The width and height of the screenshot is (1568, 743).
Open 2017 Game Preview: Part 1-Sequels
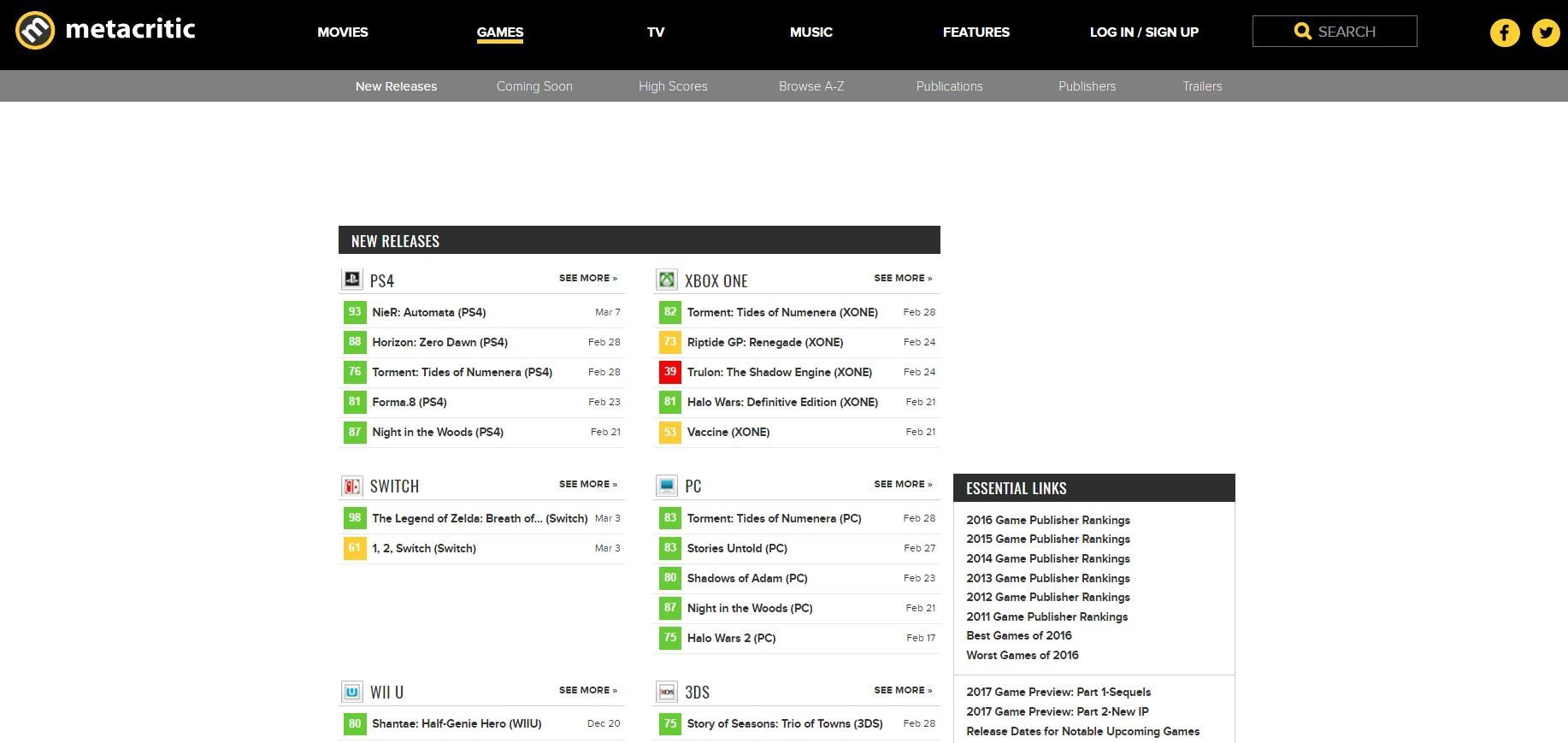1058,692
